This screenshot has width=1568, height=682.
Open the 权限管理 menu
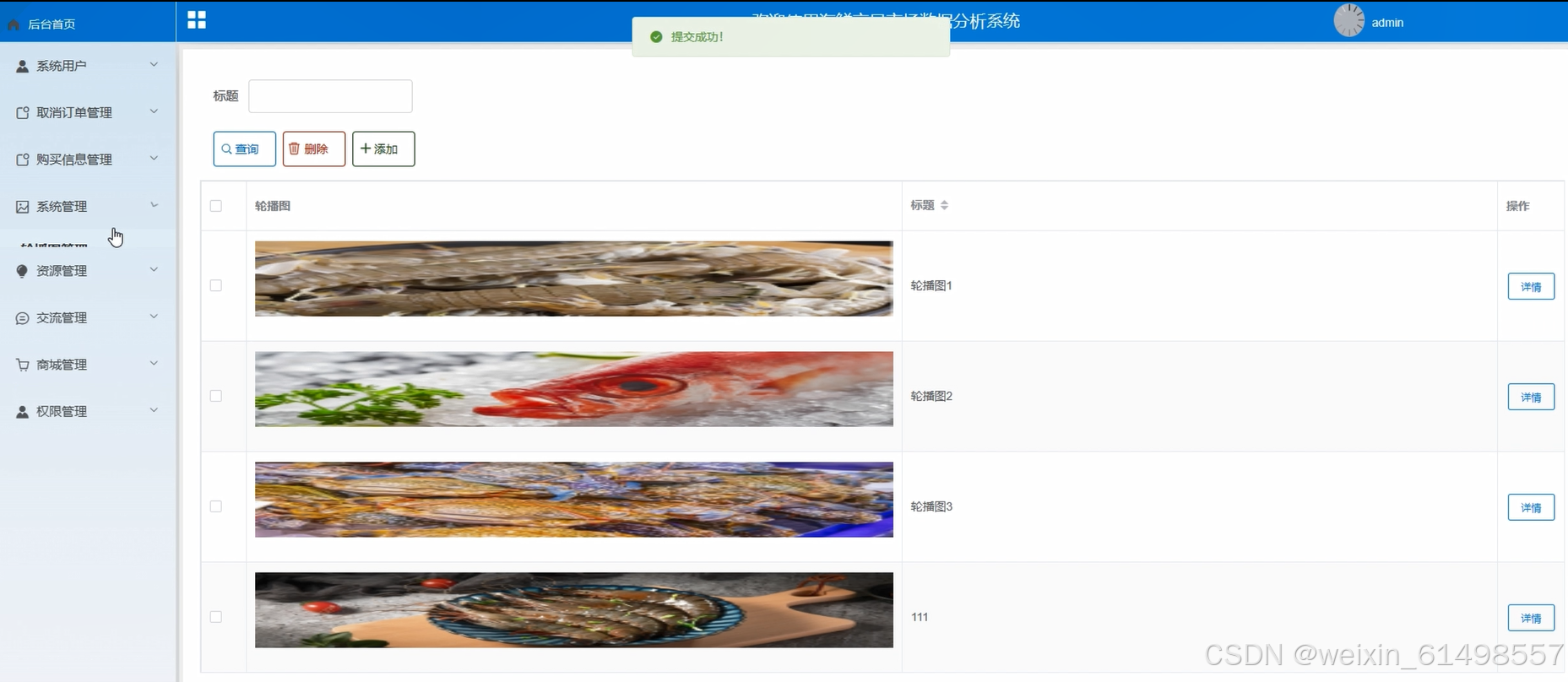pyautogui.click(x=88, y=412)
